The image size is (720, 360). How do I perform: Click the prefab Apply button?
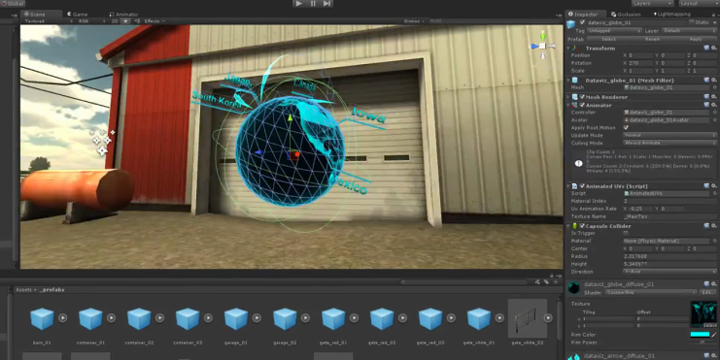click(x=696, y=39)
